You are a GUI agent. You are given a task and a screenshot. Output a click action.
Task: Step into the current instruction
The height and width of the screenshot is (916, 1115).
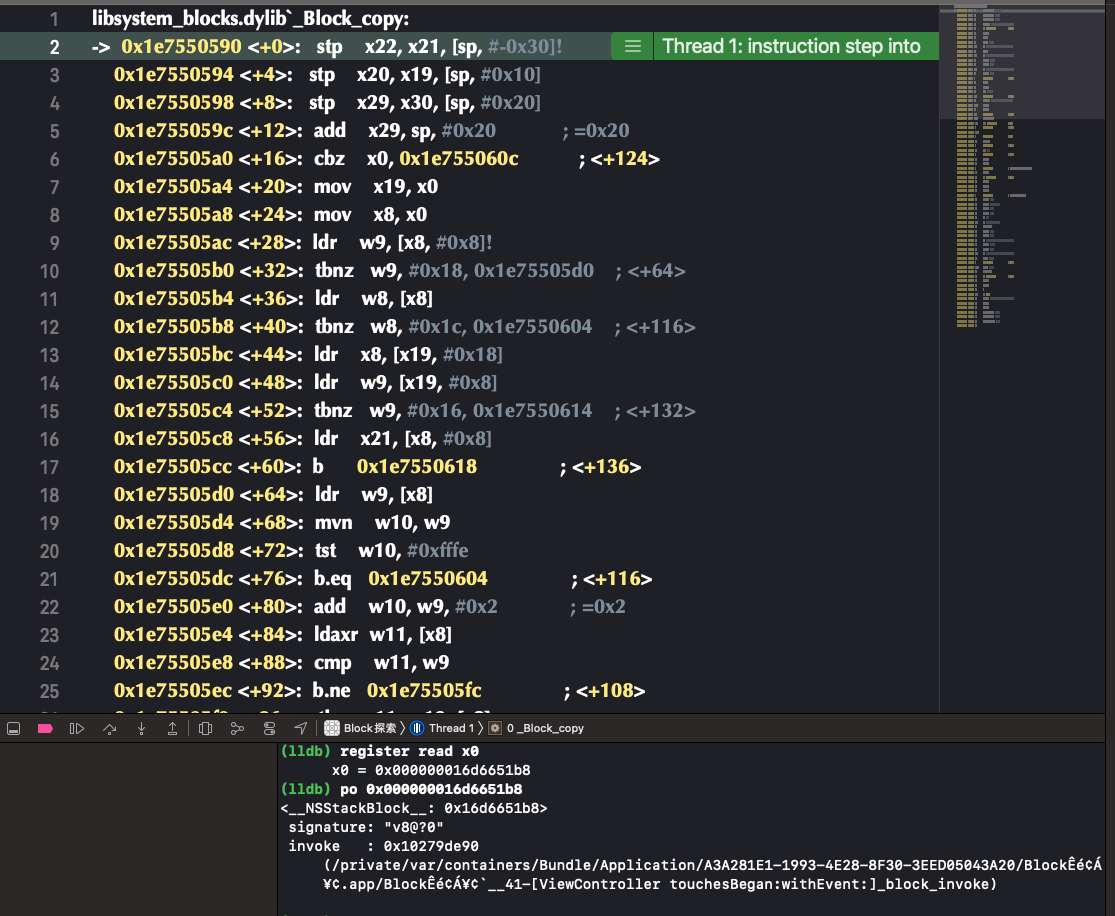point(142,728)
